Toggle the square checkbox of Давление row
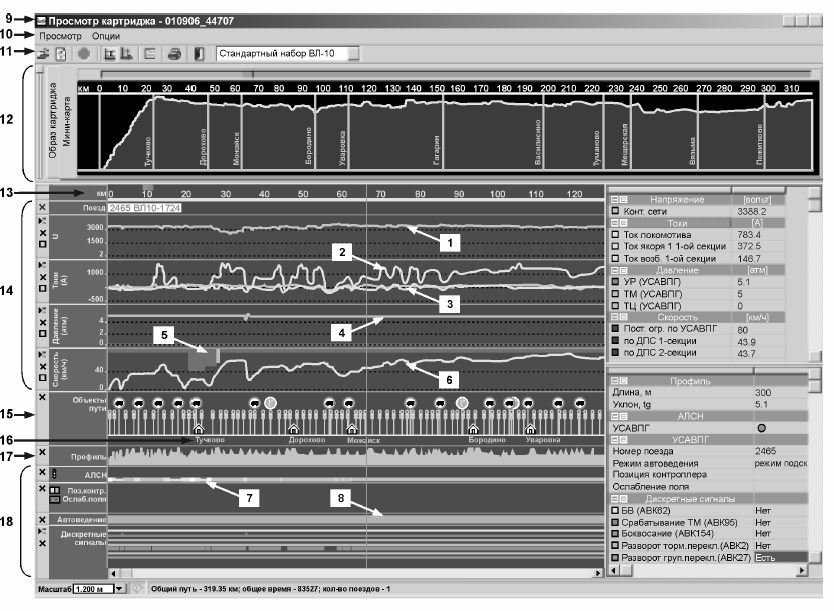 (43, 333)
